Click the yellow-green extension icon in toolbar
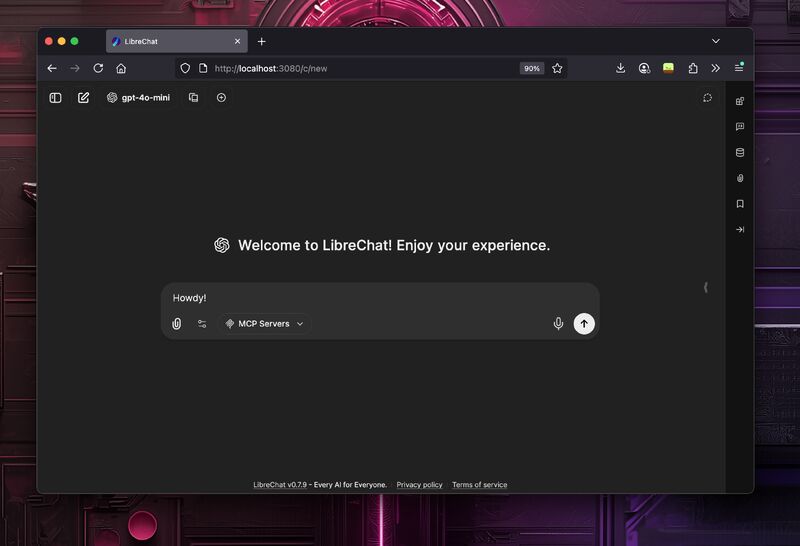 coord(668,68)
